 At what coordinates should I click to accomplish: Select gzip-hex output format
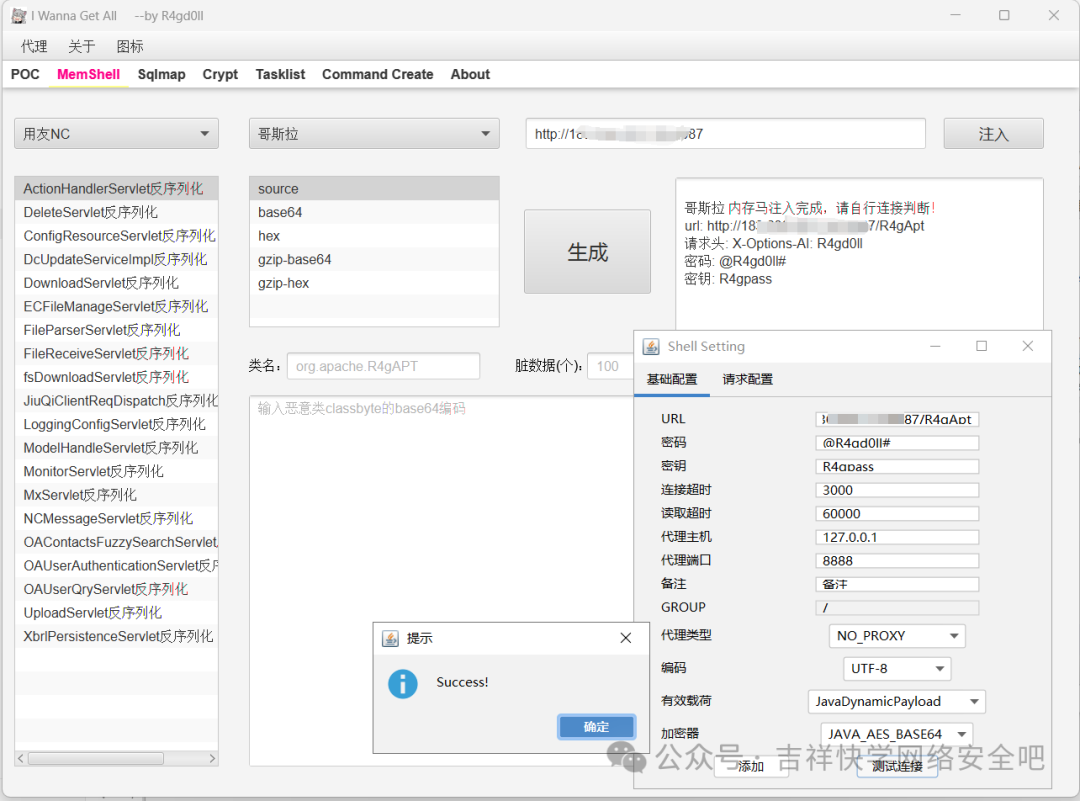point(374,283)
